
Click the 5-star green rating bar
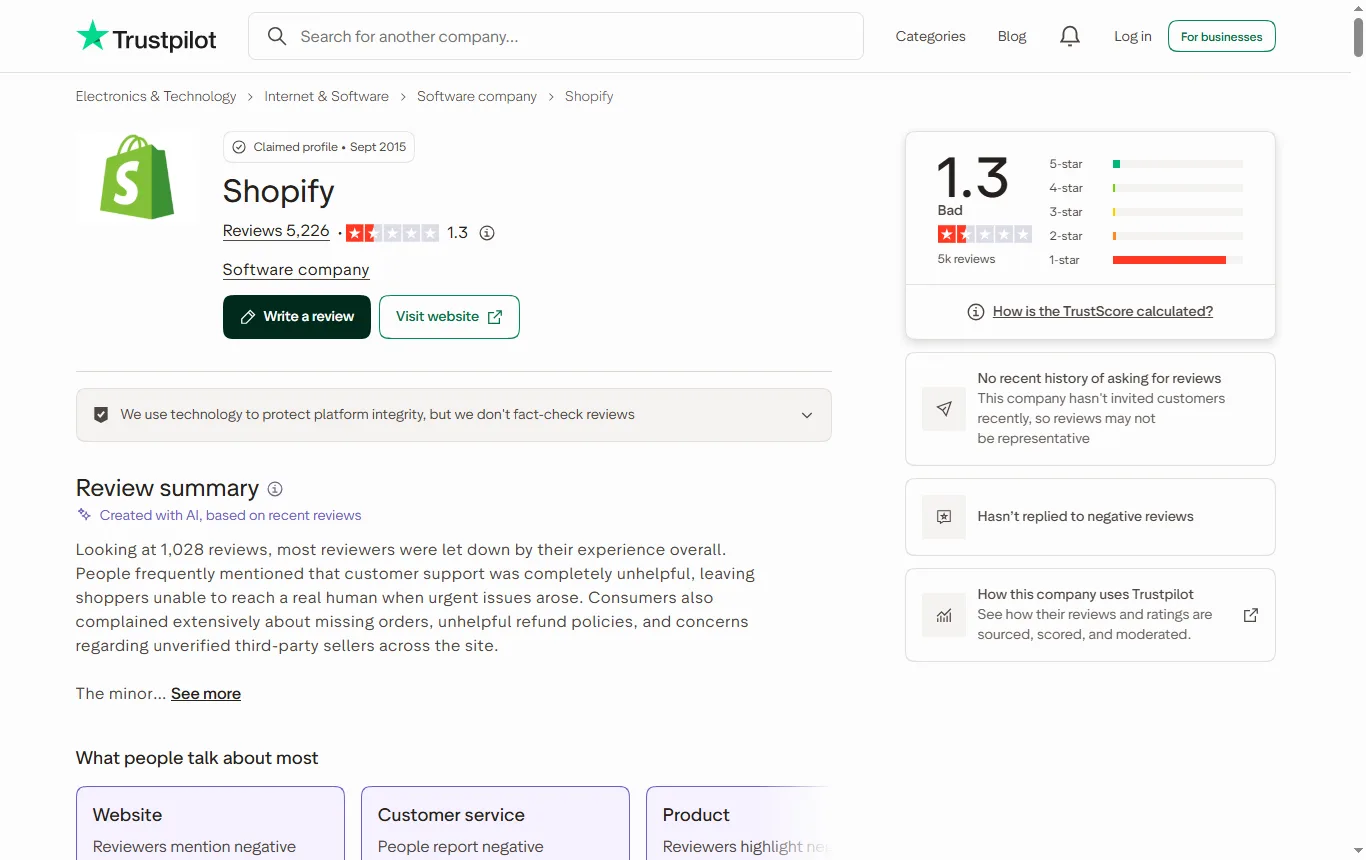(x=1116, y=164)
